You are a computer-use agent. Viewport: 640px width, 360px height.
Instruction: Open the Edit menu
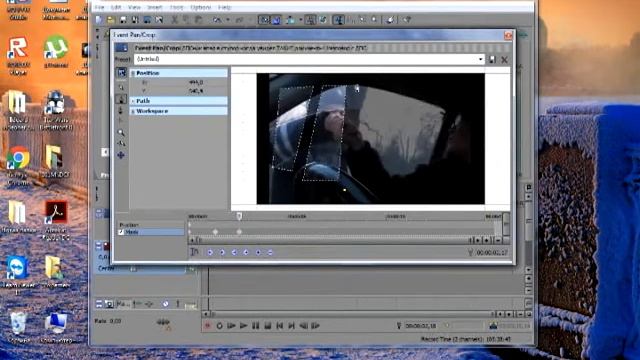(116, 7)
